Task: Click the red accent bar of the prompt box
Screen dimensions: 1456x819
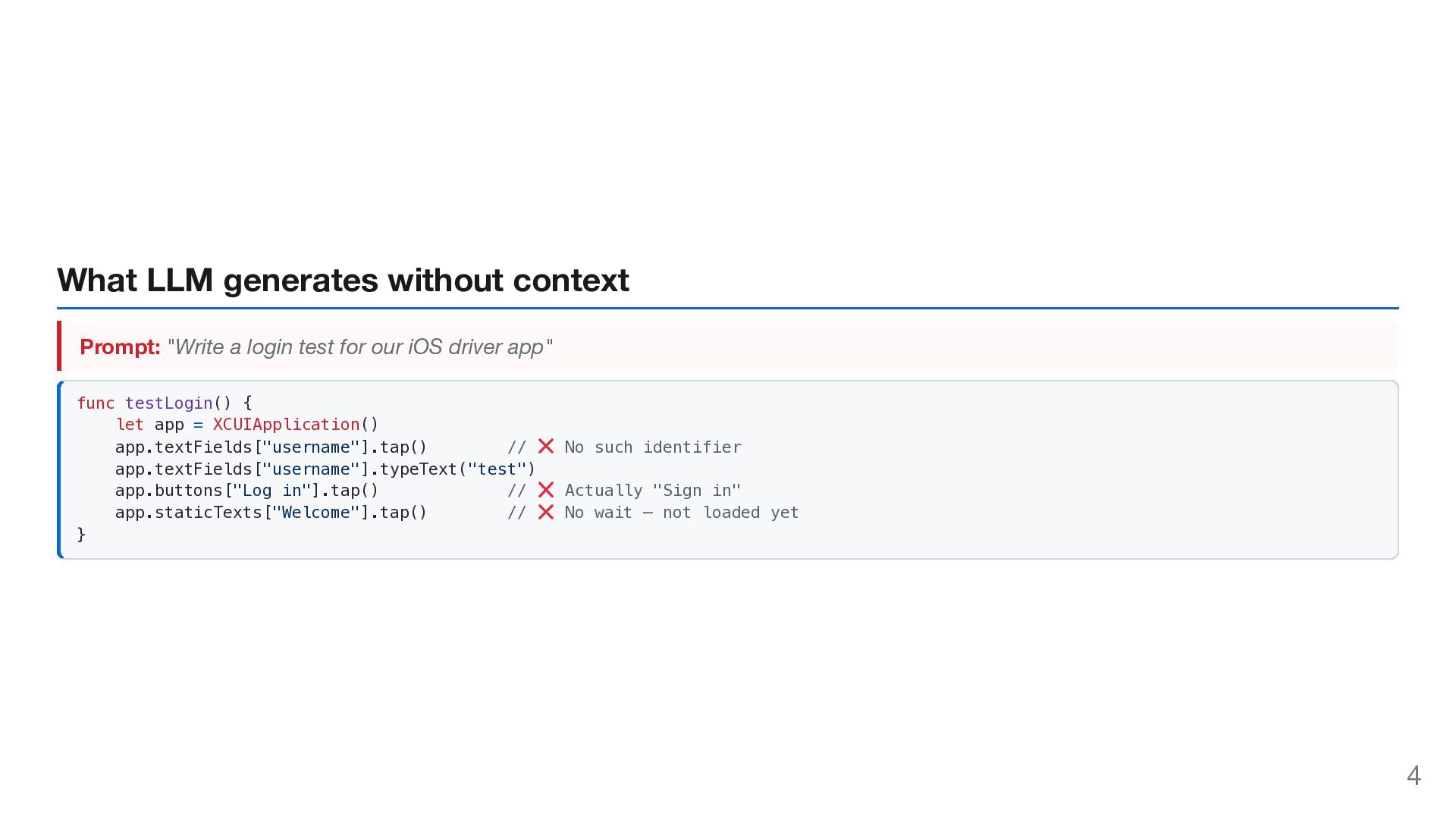Action: pyautogui.click(x=59, y=346)
